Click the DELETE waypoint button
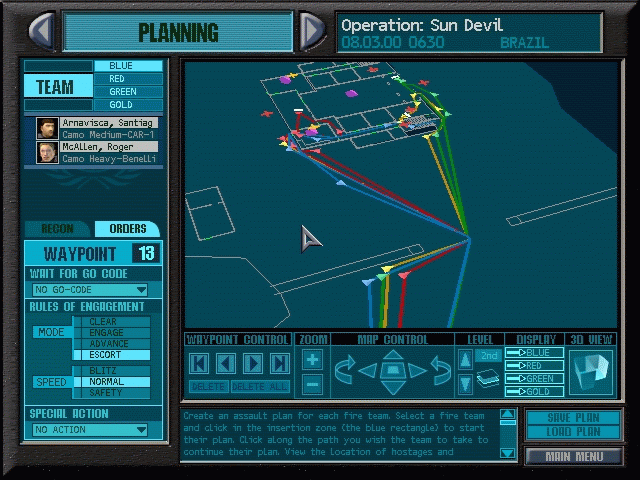The height and width of the screenshot is (480, 640). [x=208, y=387]
